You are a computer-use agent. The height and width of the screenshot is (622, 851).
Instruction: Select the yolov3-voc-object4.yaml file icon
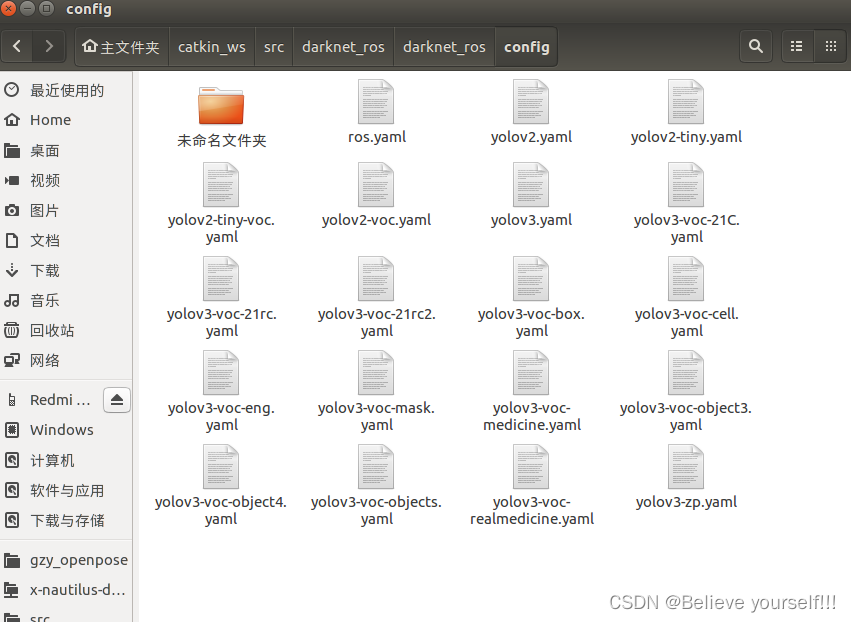click(x=221, y=467)
